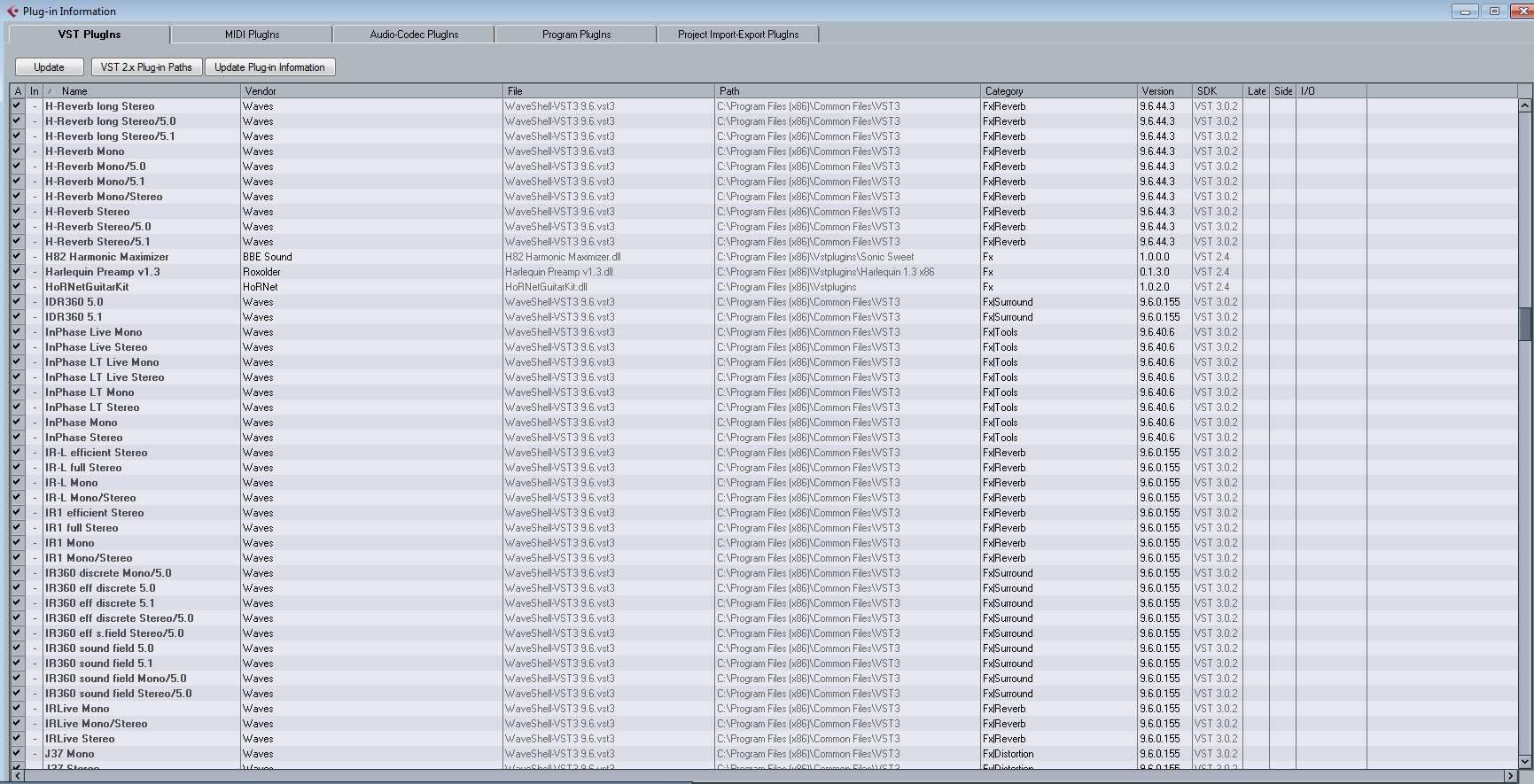Click the horizontal scrollbar right arrow
Screen dimensions: 1534x784
[1511, 776]
